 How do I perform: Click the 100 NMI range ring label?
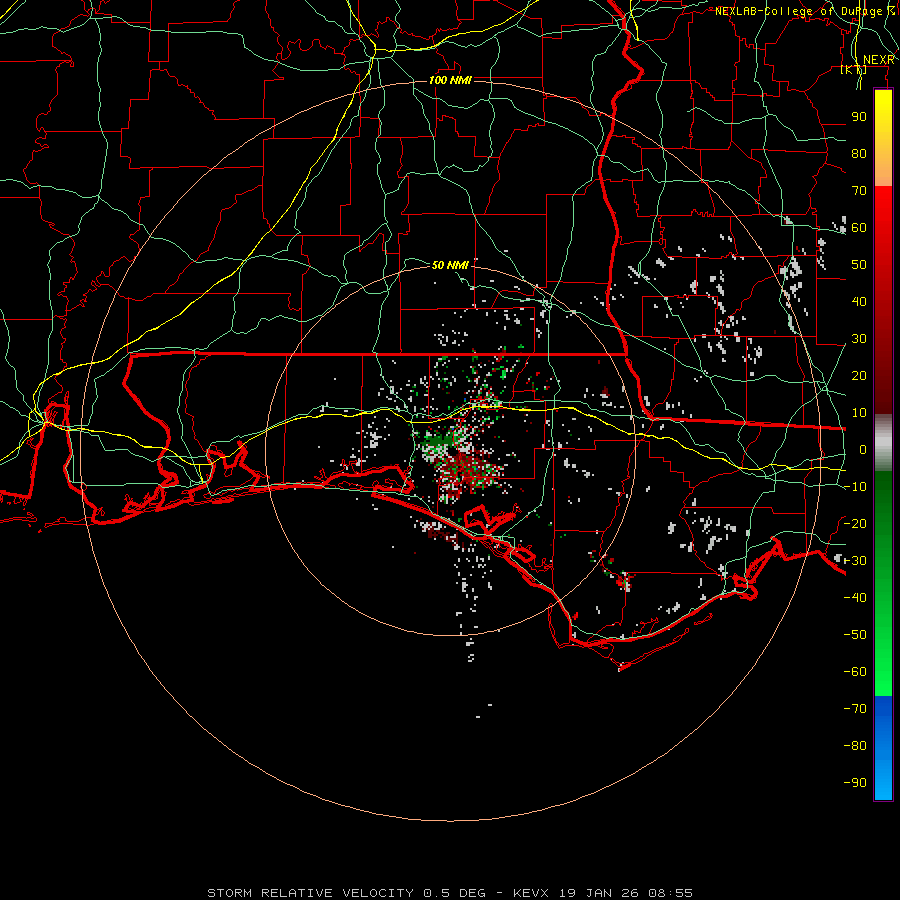[x=451, y=80]
